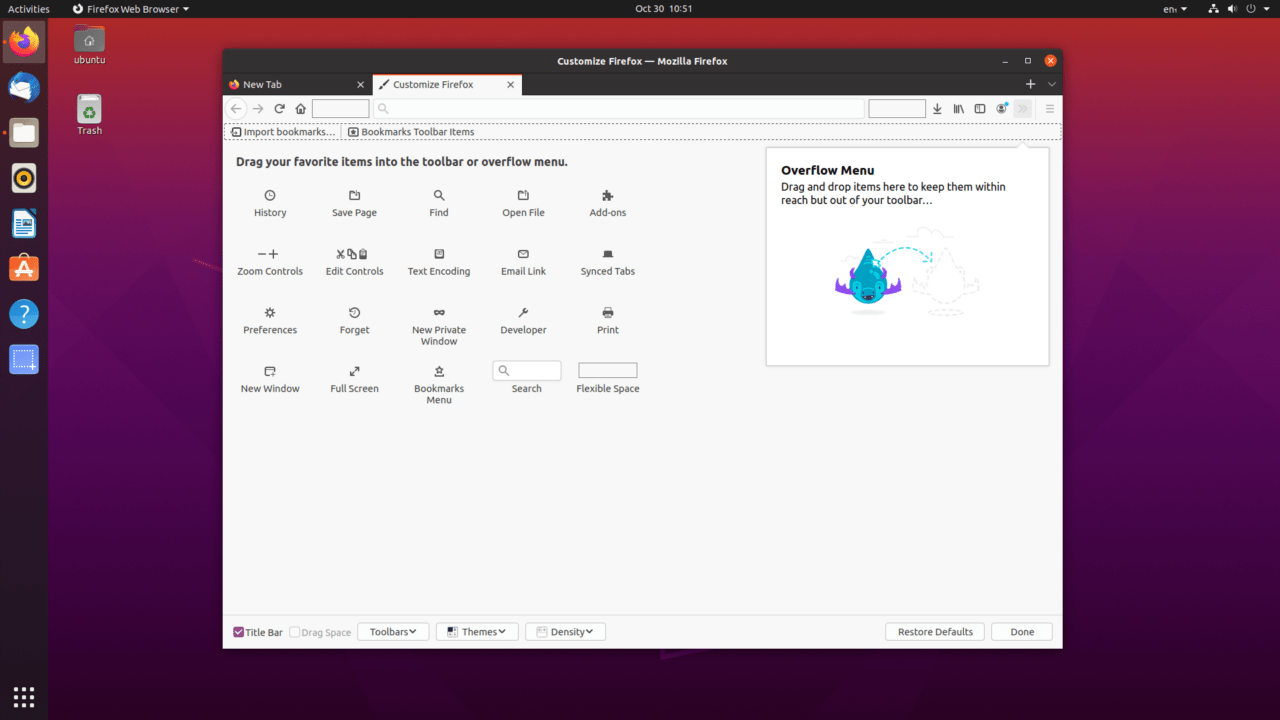Choose the Add-ons puzzle item
Image resolution: width=1280 pixels, height=720 pixels.
[x=608, y=204]
